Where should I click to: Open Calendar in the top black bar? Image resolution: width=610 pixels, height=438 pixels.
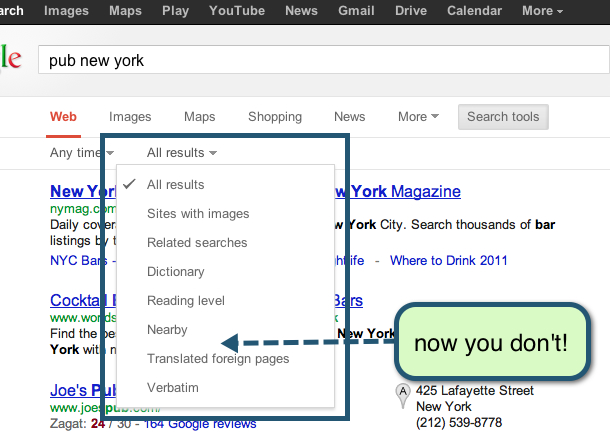[474, 11]
